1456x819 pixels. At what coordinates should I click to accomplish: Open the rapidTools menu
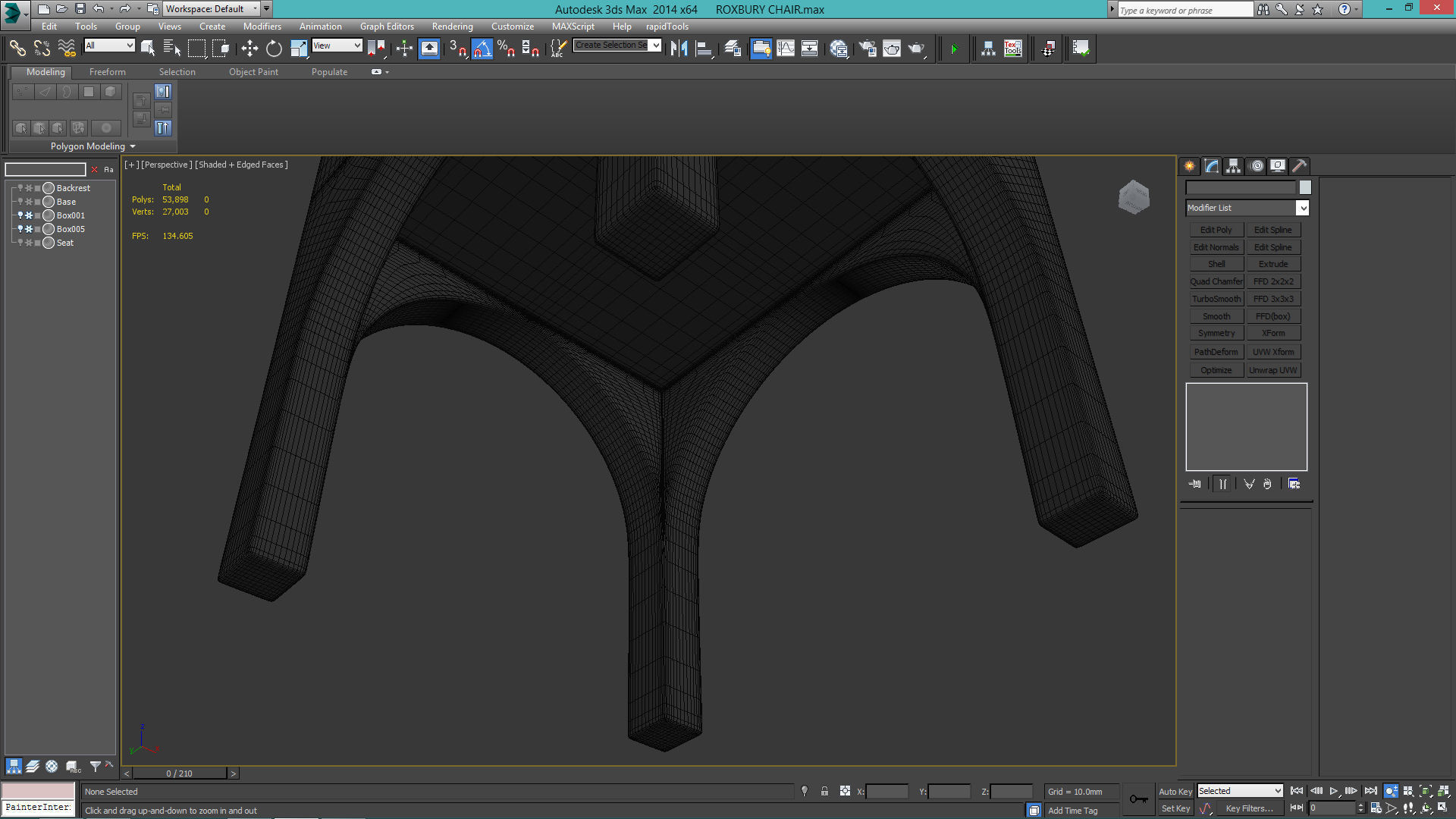coord(667,27)
